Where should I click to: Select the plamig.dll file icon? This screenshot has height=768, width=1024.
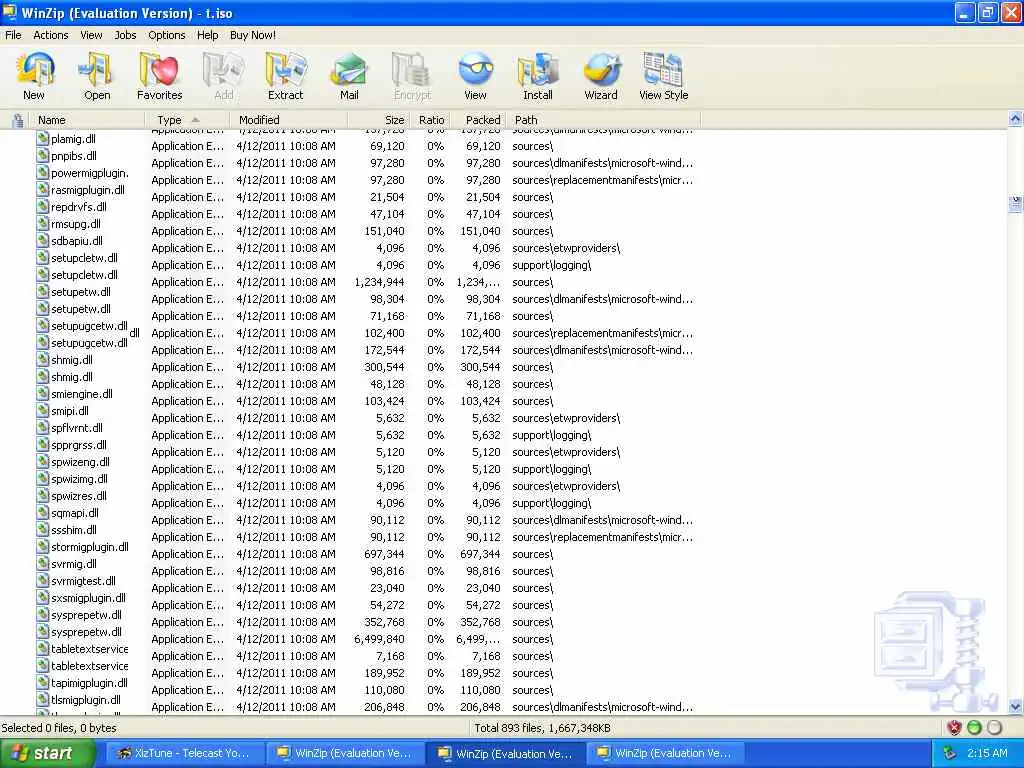(x=43, y=138)
